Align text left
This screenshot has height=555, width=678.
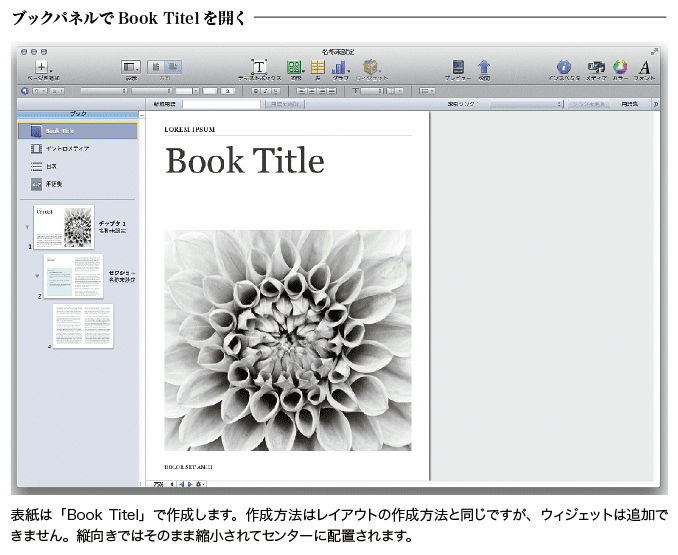(301, 91)
